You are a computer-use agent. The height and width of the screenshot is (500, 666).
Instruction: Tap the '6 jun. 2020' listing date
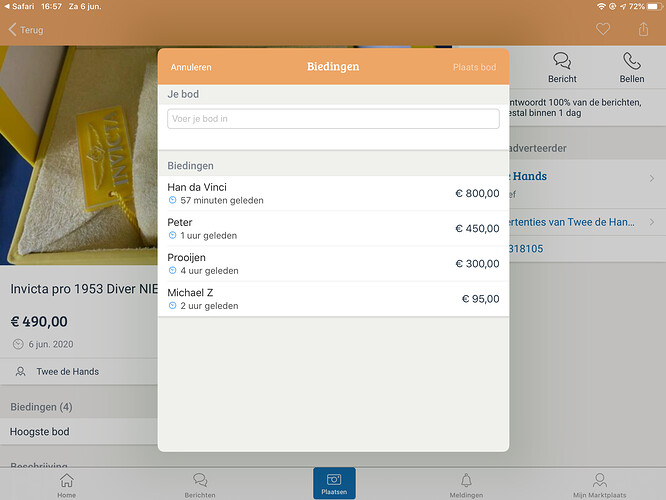pyautogui.click(x=51, y=344)
